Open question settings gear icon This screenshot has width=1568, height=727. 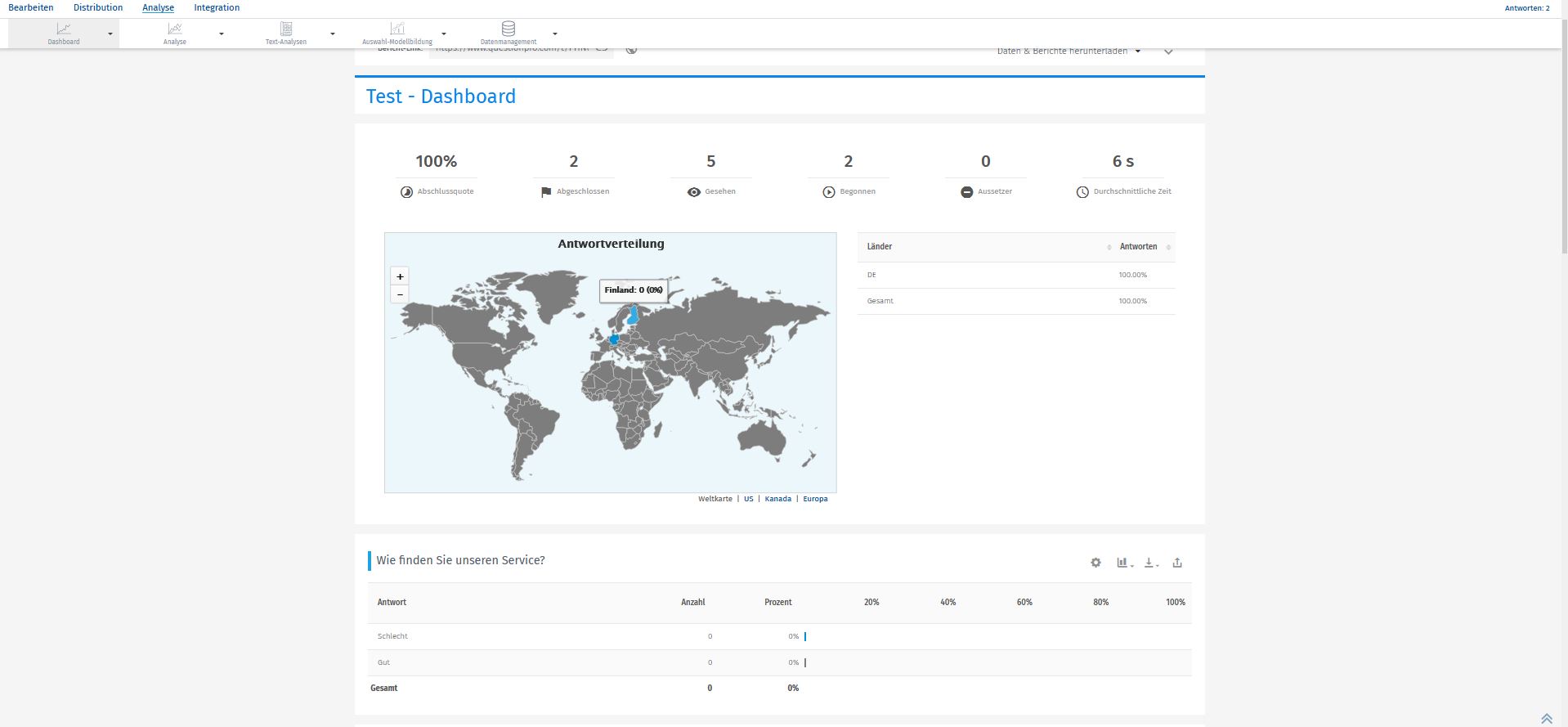click(x=1095, y=563)
